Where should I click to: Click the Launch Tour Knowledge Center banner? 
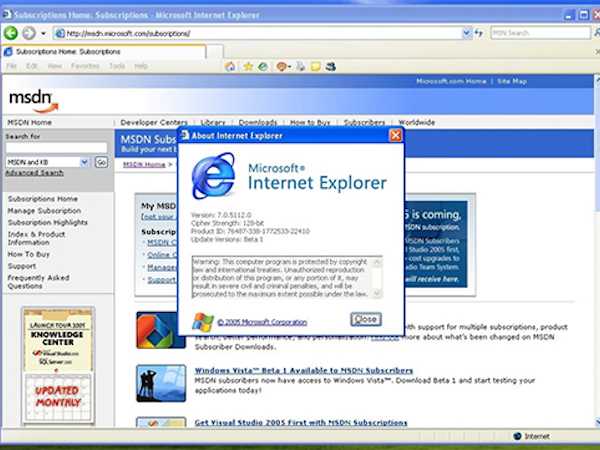click(x=58, y=366)
